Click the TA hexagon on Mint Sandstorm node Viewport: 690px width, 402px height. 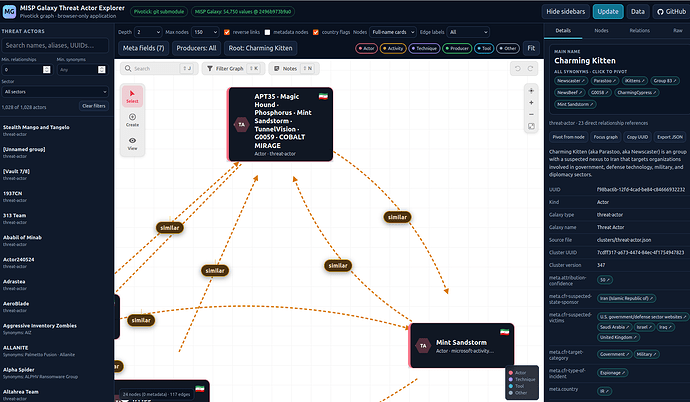423,346
